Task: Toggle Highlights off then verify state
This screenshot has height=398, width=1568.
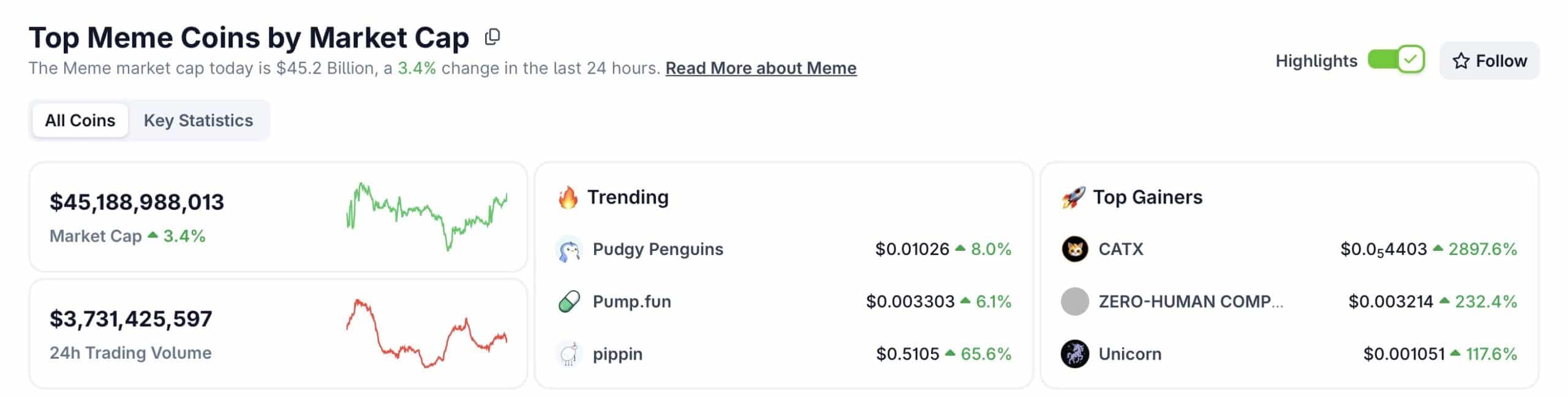Action: click(x=1395, y=59)
